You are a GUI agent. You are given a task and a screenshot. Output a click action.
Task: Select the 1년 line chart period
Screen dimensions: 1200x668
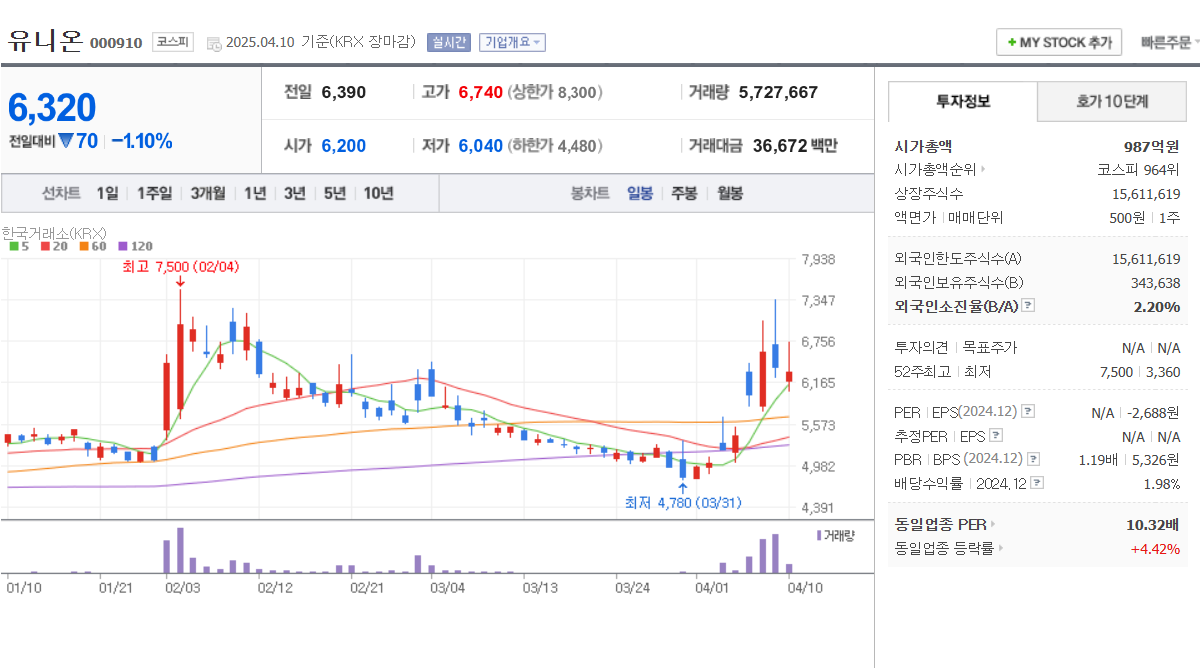point(255,193)
